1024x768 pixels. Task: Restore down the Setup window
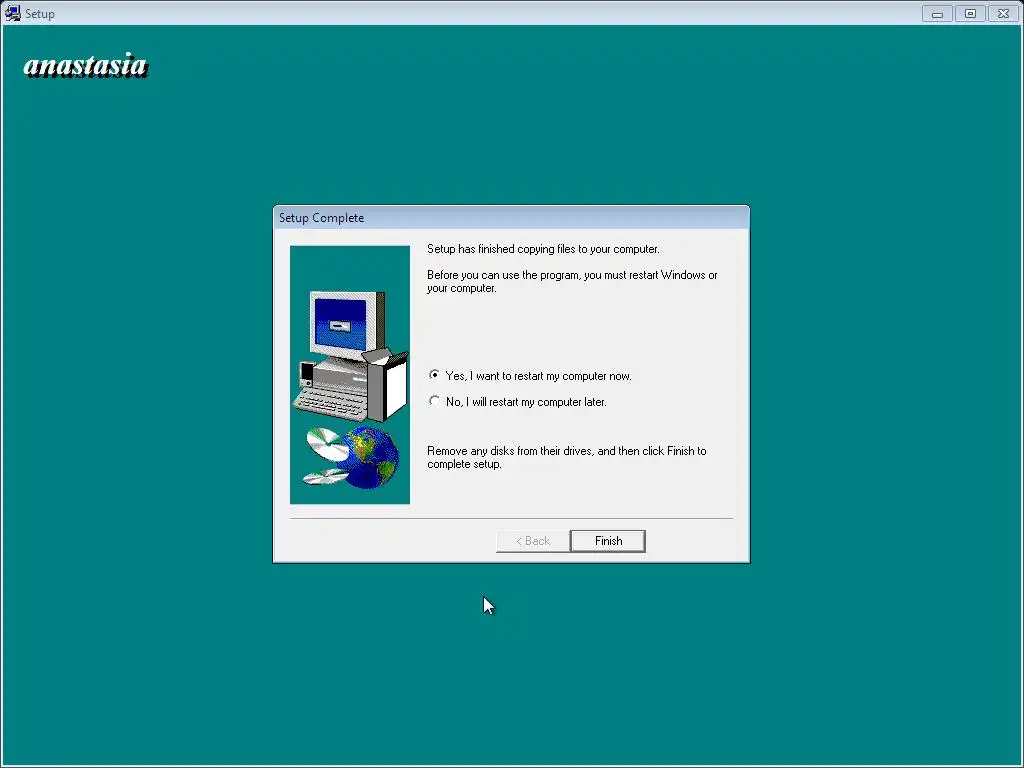(x=970, y=13)
